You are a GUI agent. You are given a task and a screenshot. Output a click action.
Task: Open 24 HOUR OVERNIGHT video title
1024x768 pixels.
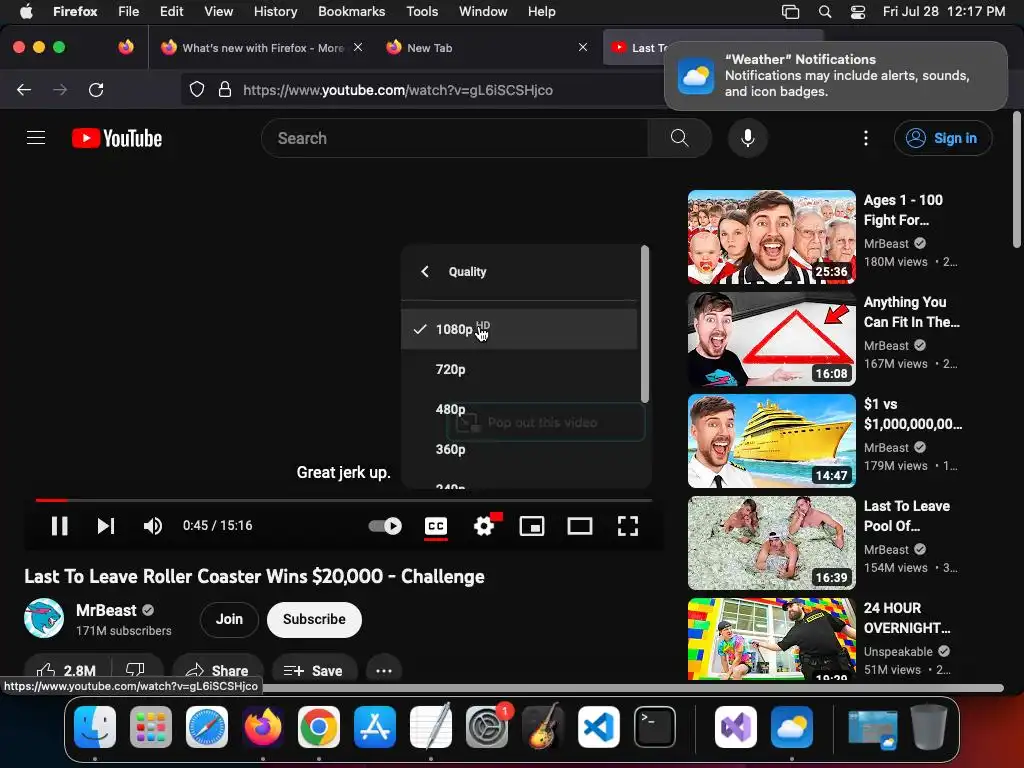tap(907, 618)
